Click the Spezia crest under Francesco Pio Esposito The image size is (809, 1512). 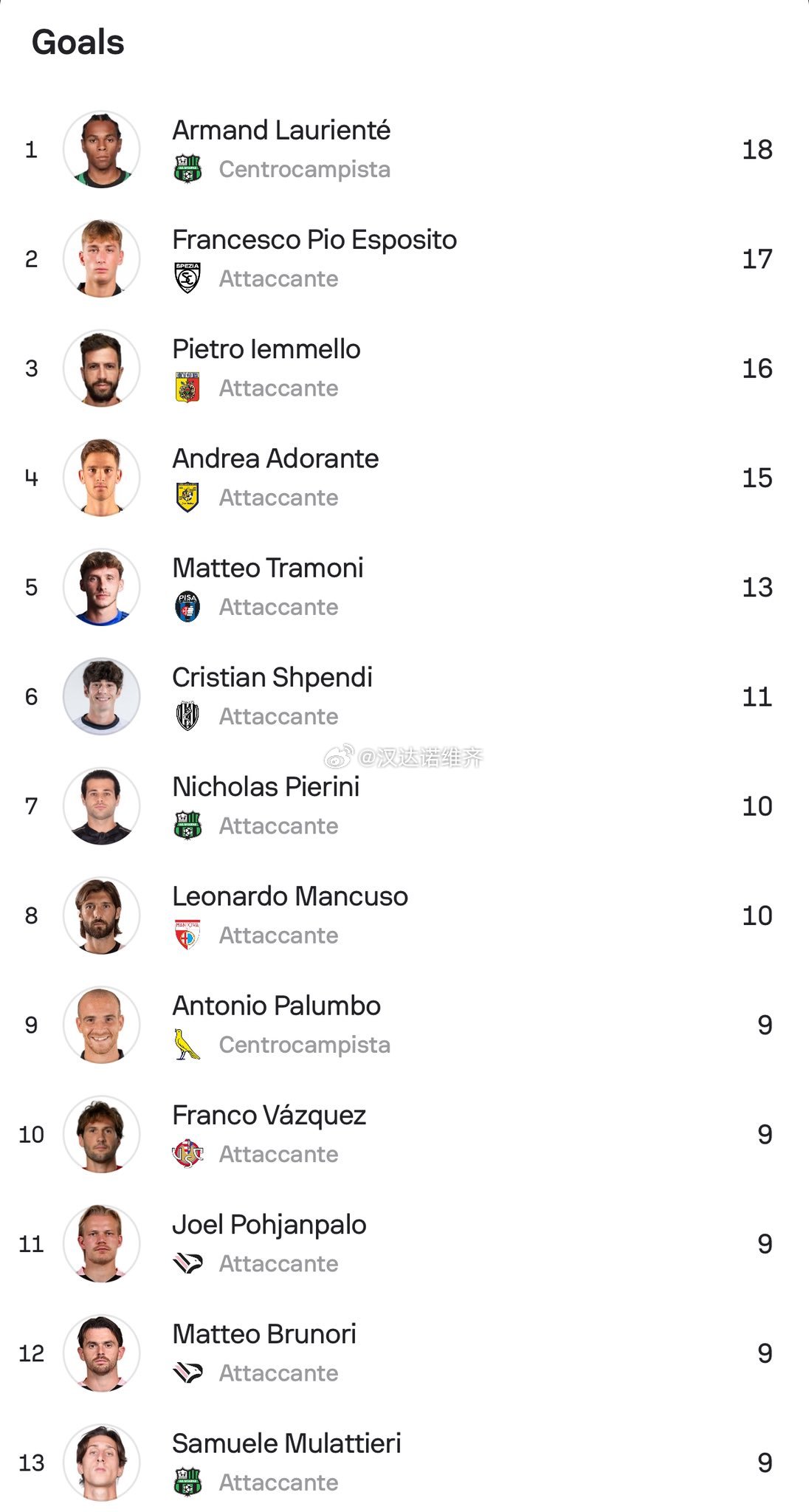(x=187, y=278)
